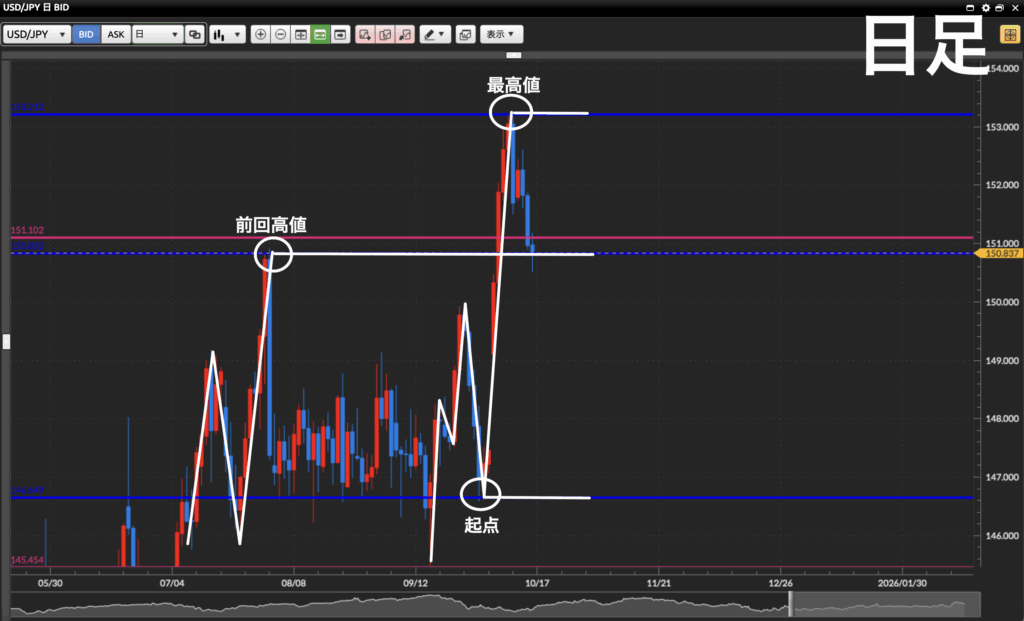Open the pencil drawing tools menu

click(x=434, y=34)
